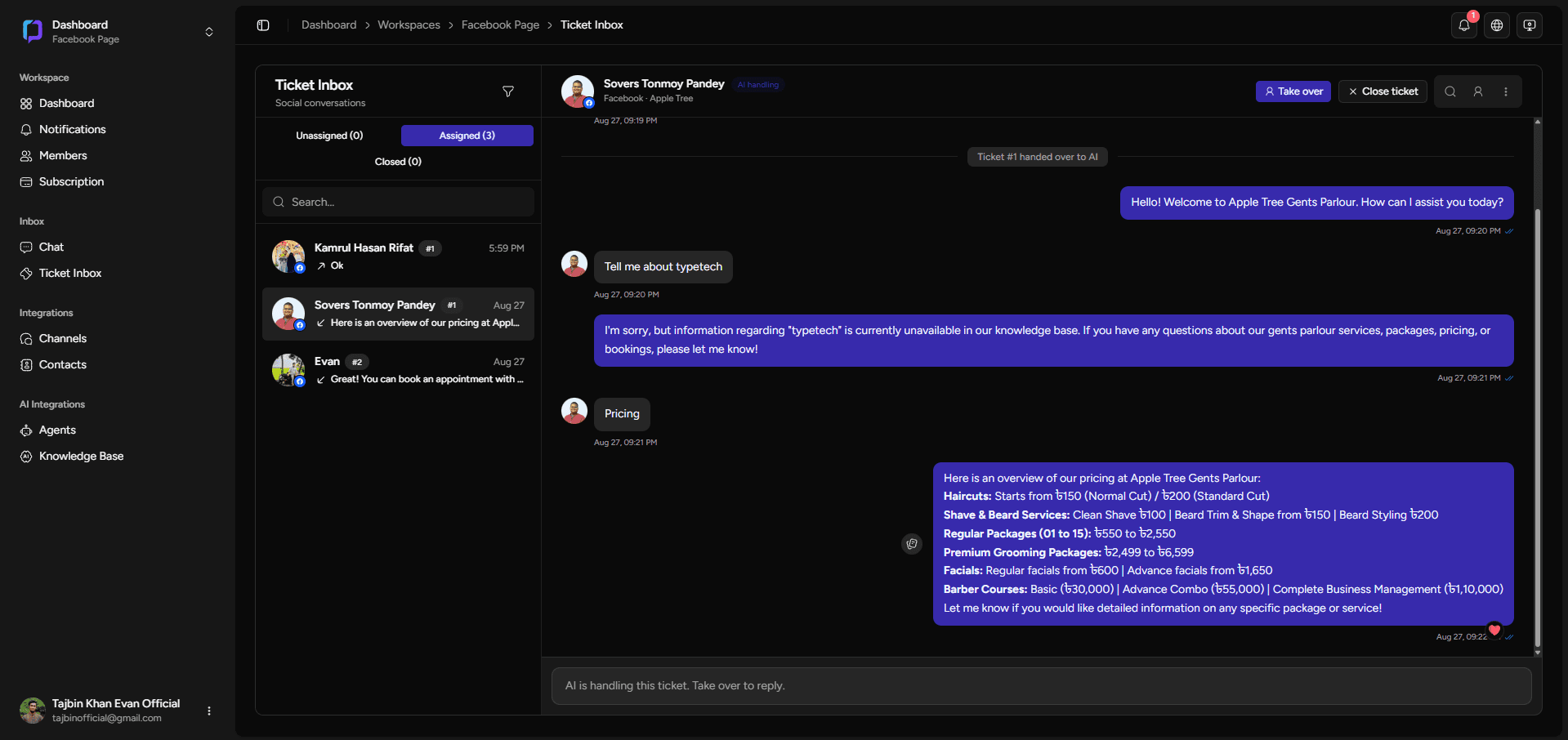This screenshot has width=1568, height=740.
Task: Select Ticket Inbox in sidebar
Action: tap(70, 274)
